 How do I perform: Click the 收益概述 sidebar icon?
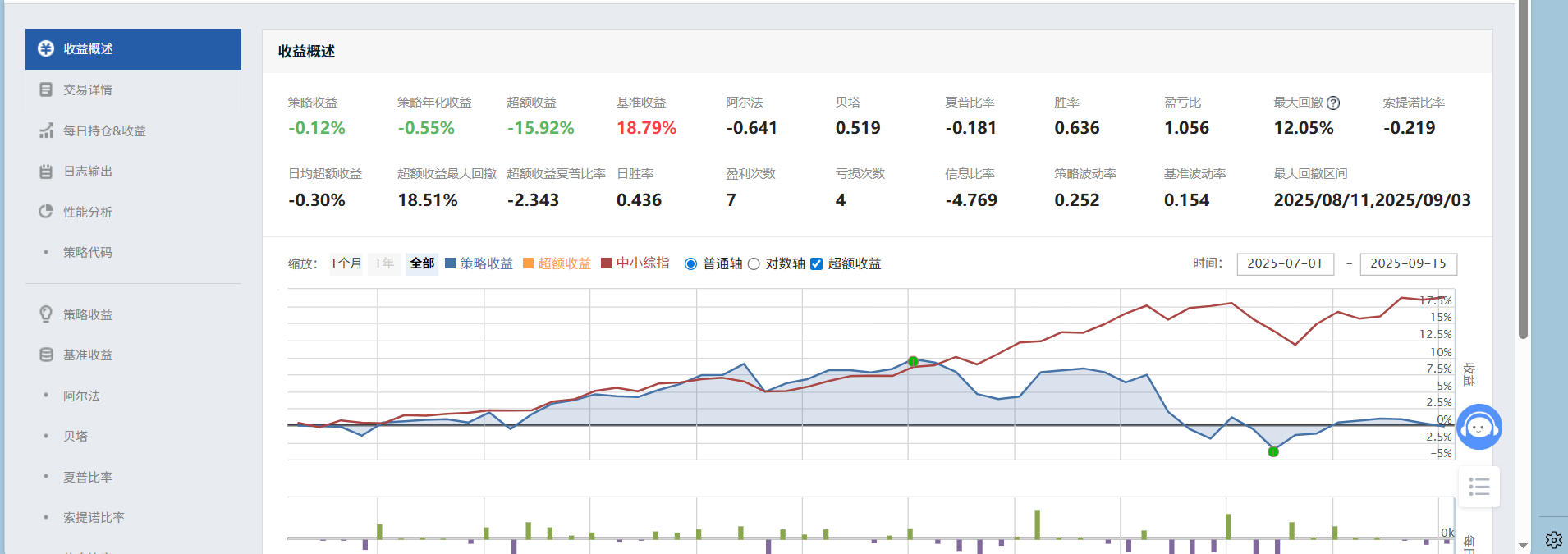(46, 49)
